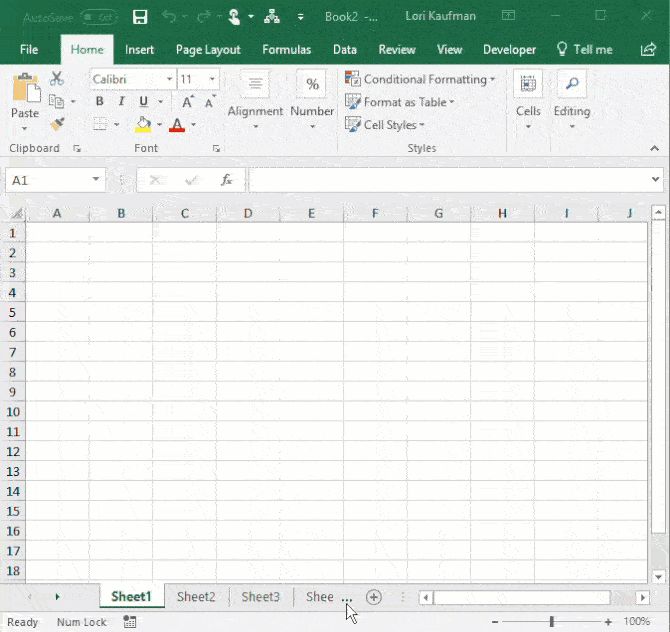Open Conditional Formatting dropdown
670x632 pixels.
click(419, 79)
